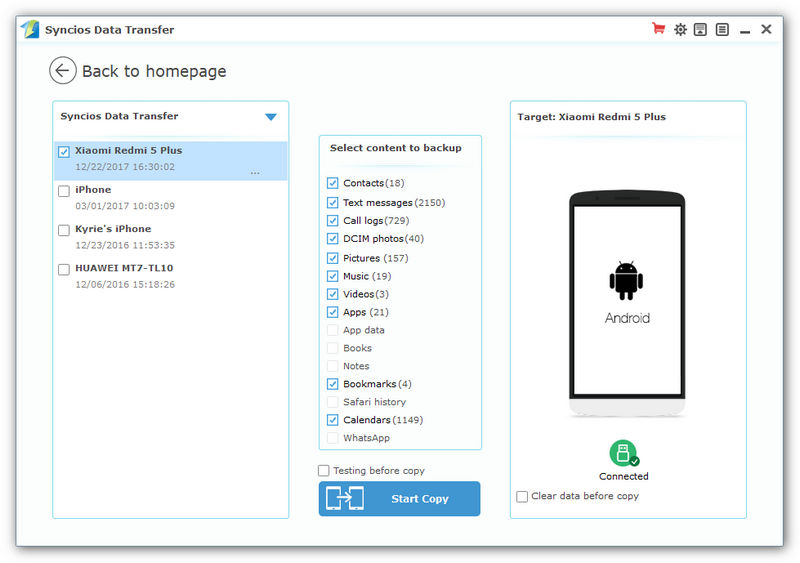
Task: Select backup dated 12/06/2016 15:18:26
Action: click(125, 284)
